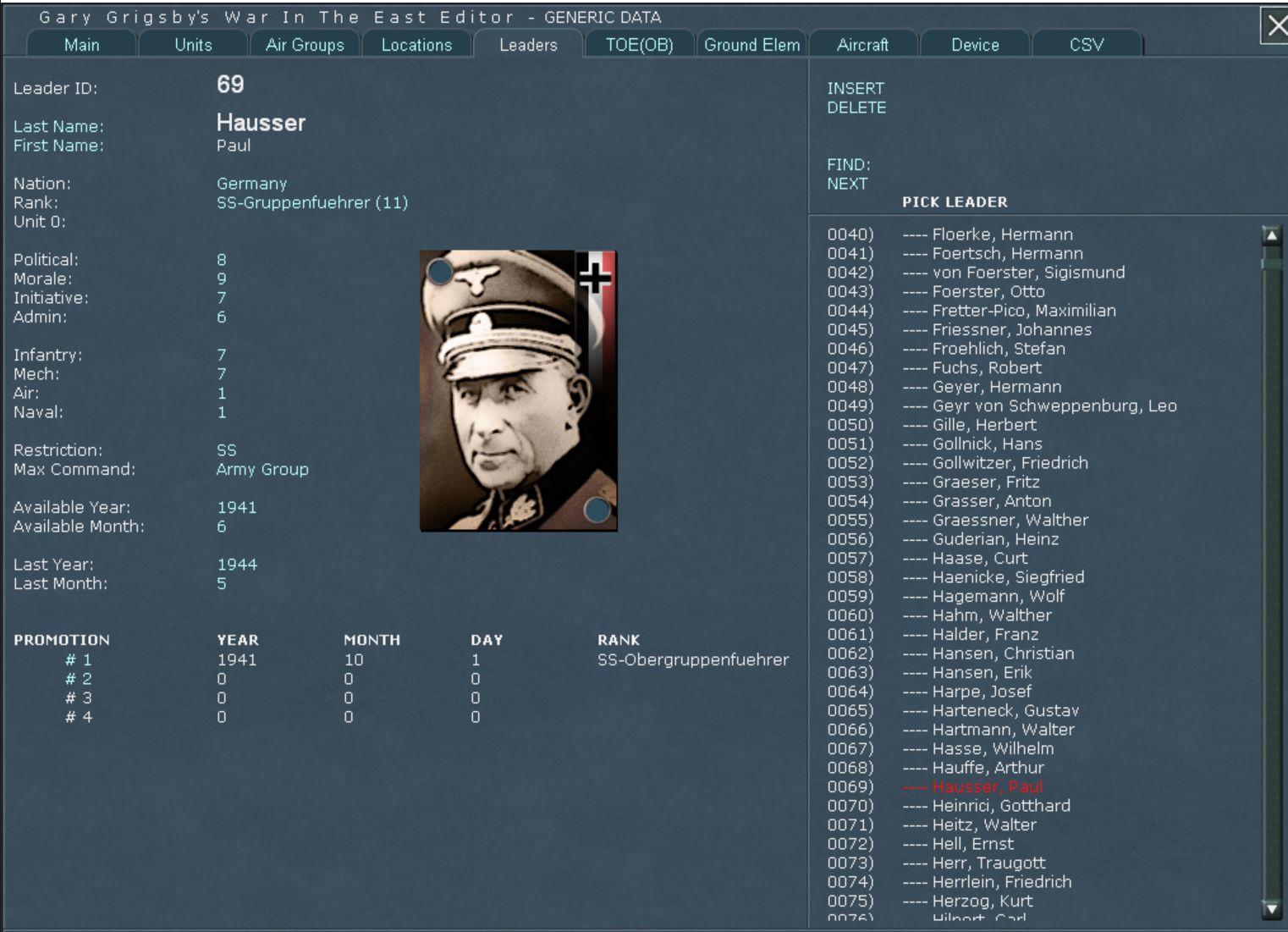The width and height of the screenshot is (1288, 932).
Task: Click NEXT to find next match
Action: [x=847, y=184]
